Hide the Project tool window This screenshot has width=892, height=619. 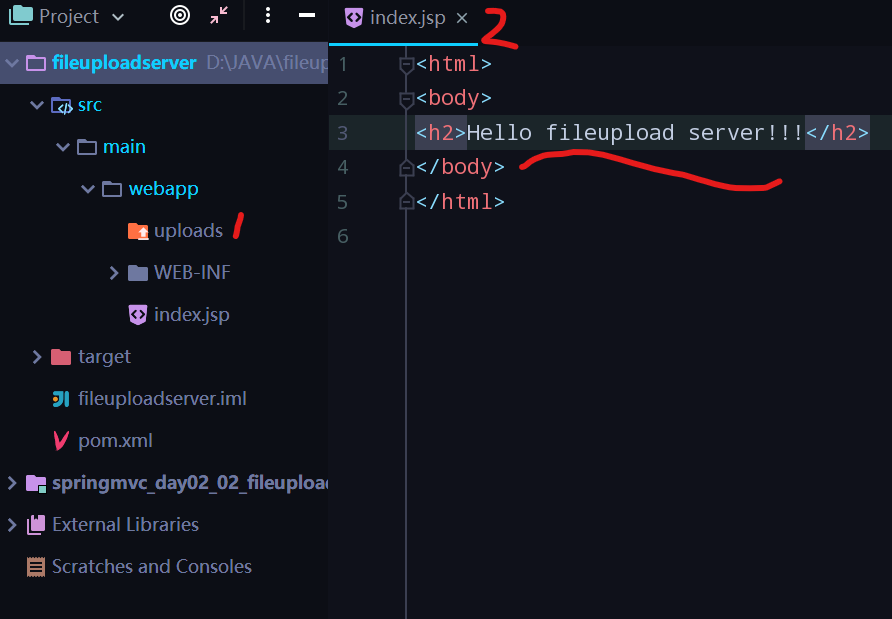click(x=307, y=15)
